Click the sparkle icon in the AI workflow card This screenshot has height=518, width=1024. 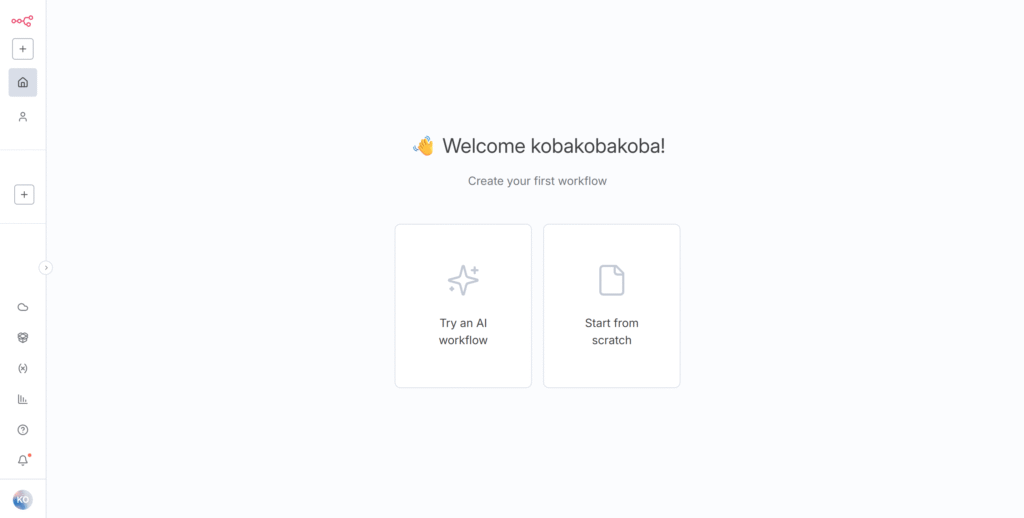point(463,280)
